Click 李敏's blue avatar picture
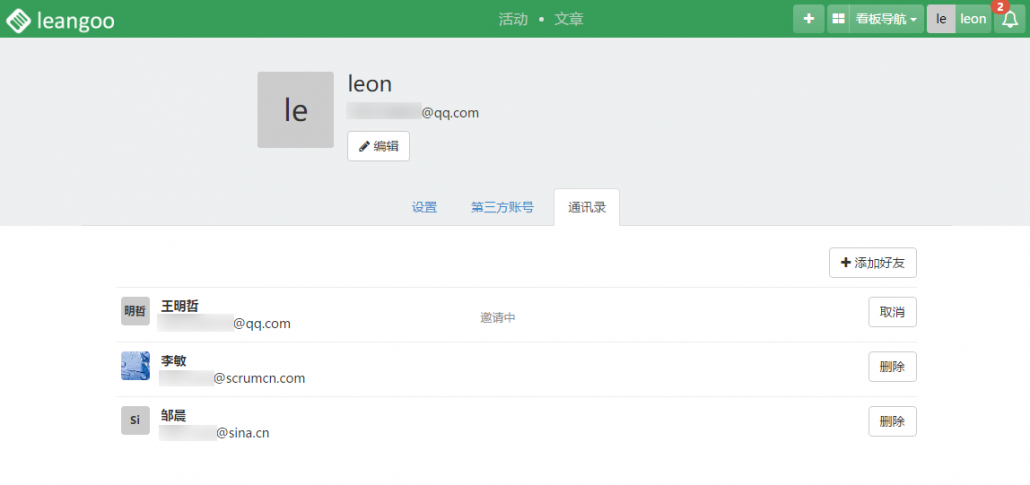This screenshot has width=1030, height=485. pyautogui.click(x=135, y=366)
